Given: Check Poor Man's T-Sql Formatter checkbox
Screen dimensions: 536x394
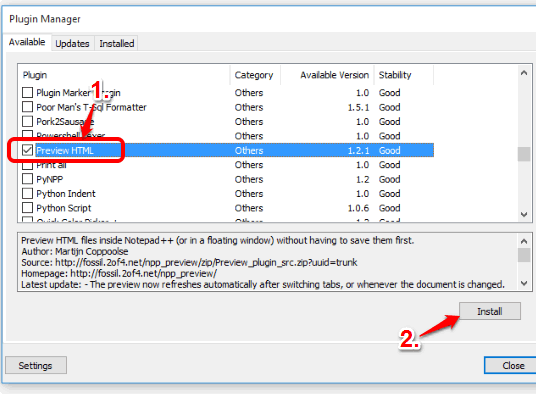Looking at the screenshot, I should (x=27, y=107).
